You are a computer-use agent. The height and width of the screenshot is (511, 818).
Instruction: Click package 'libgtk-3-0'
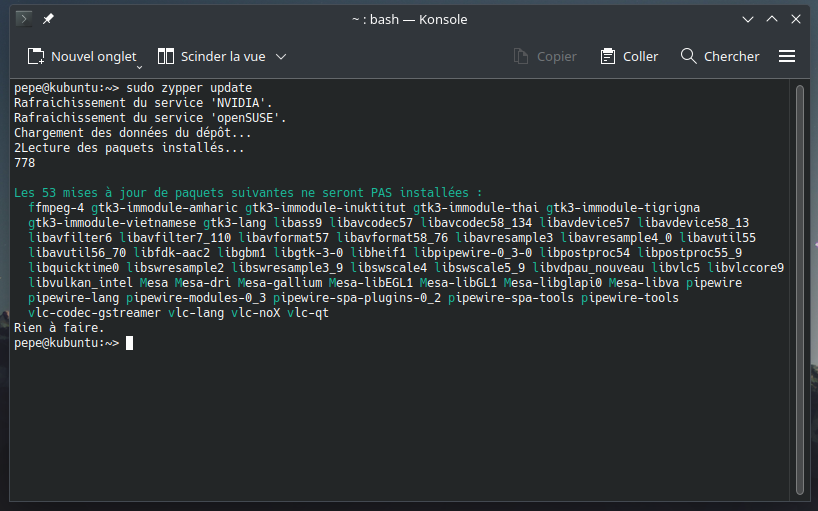pos(308,253)
